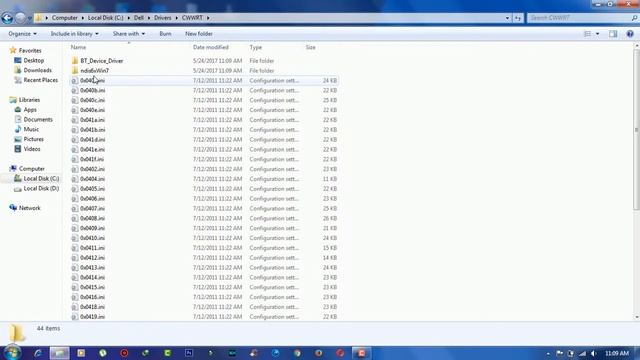Image resolution: width=640 pixels, height=360 pixels.
Task: Click the scroll down arrow of file list
Action: 636,317
